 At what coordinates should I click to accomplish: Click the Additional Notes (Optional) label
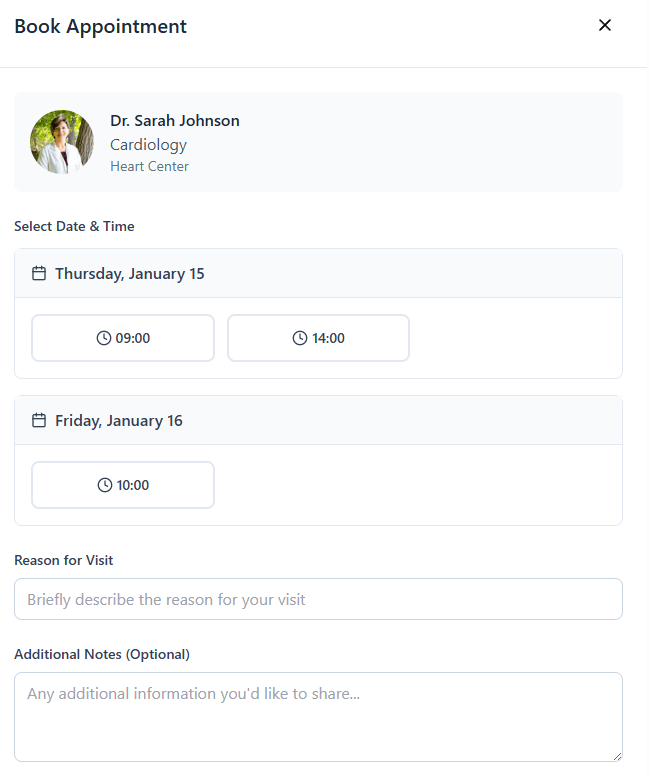click(102, 654)
